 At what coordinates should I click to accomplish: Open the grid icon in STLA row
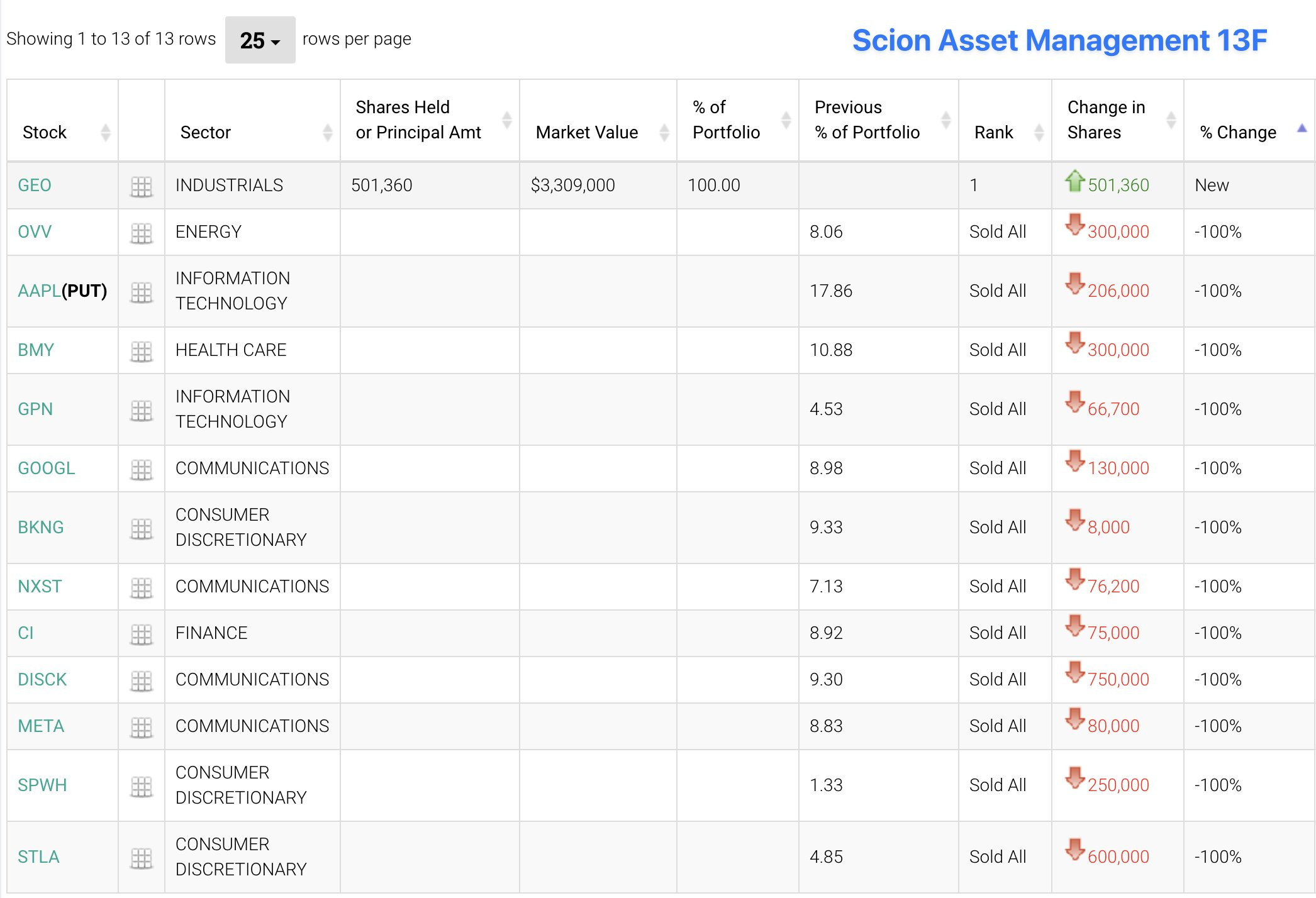[x=141, y=858]
